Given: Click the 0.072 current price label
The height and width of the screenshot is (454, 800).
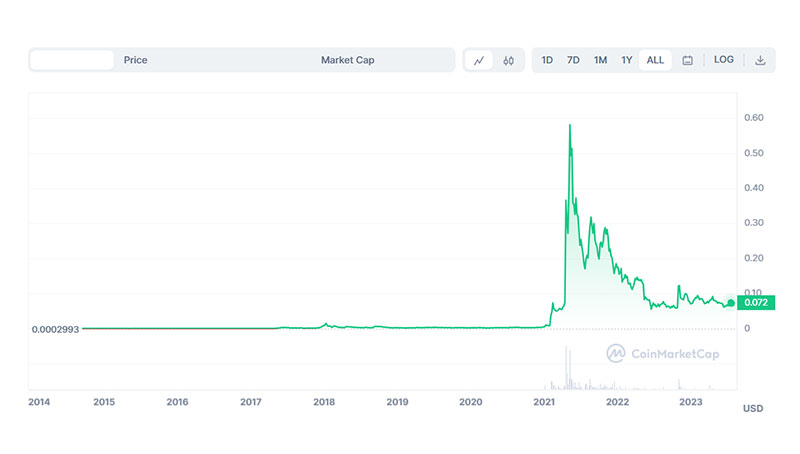Looking at the screenshot, I should [756, 302].
